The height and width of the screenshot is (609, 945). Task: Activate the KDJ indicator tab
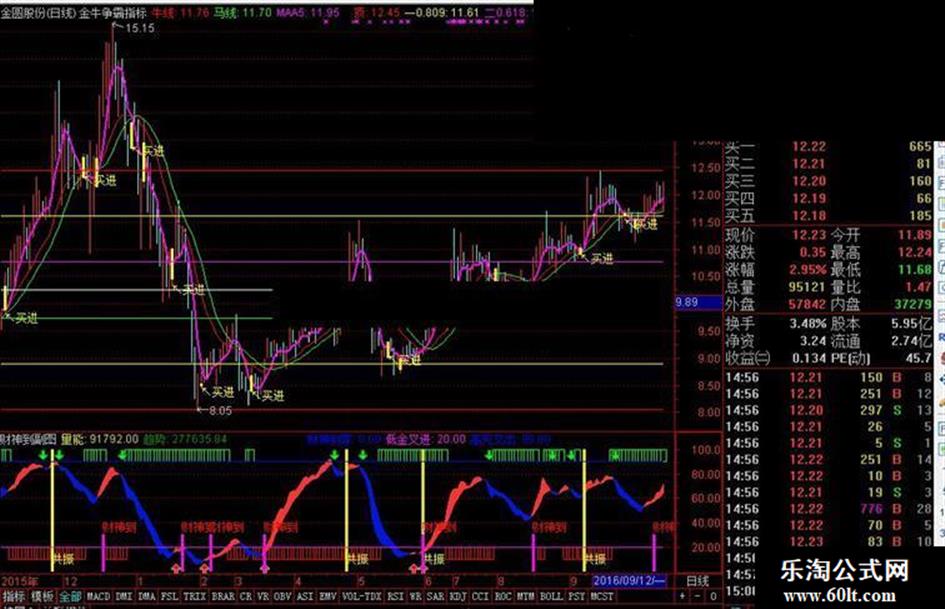pyautogui.click(x=458, y=596)
